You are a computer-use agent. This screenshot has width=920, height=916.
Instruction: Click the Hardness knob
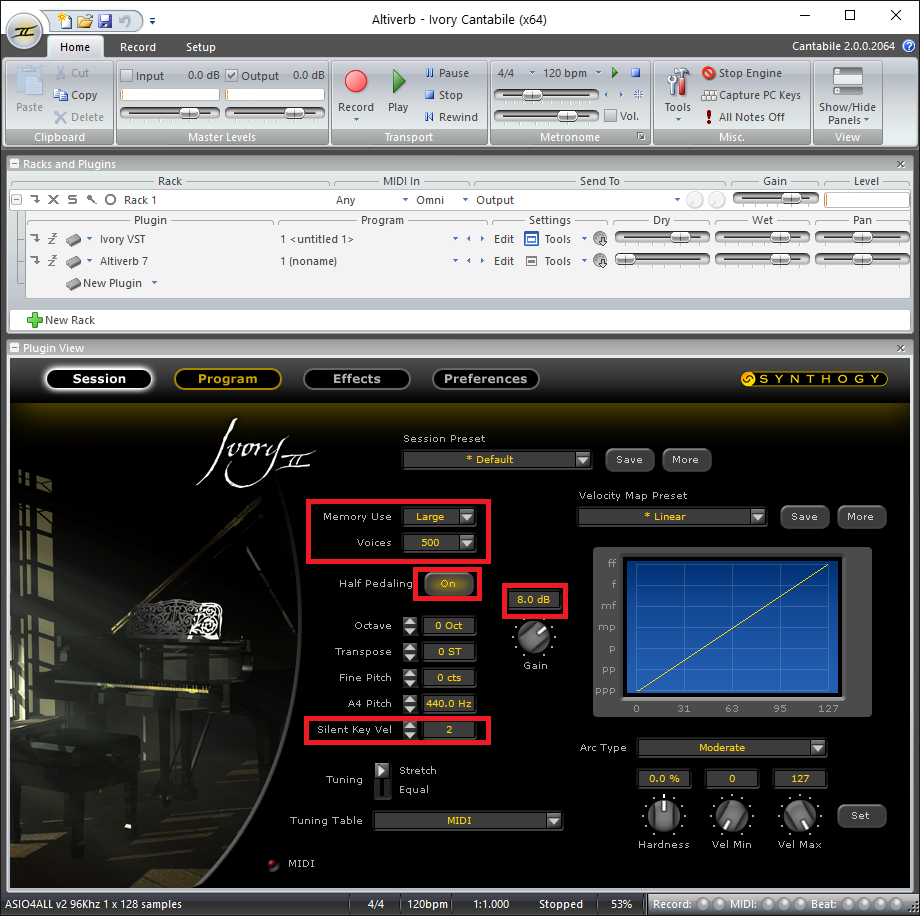664,816
